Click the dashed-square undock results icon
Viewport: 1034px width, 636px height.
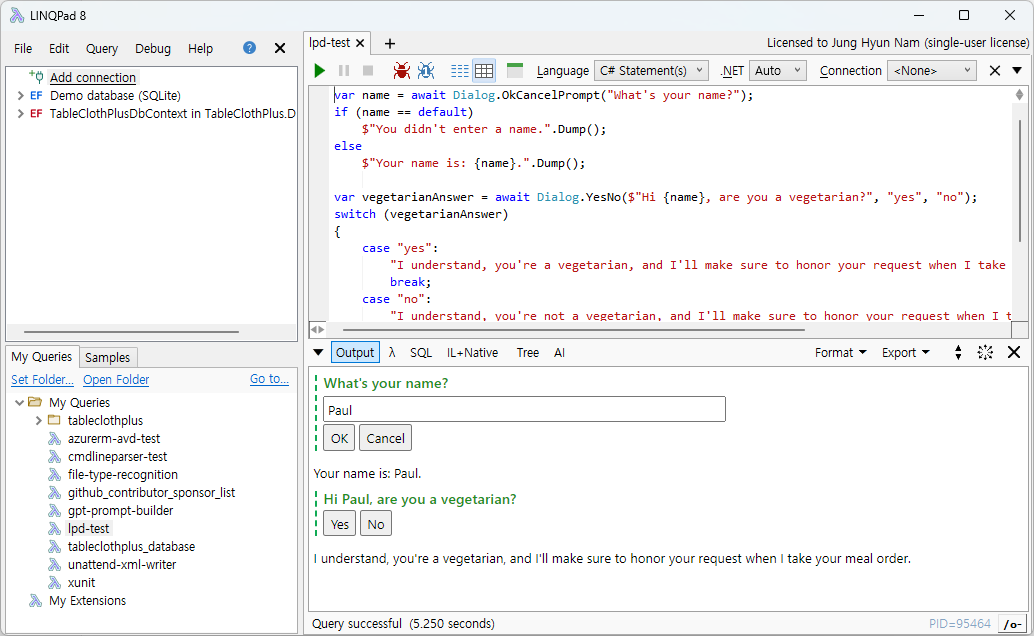click(x=985, y=352)
